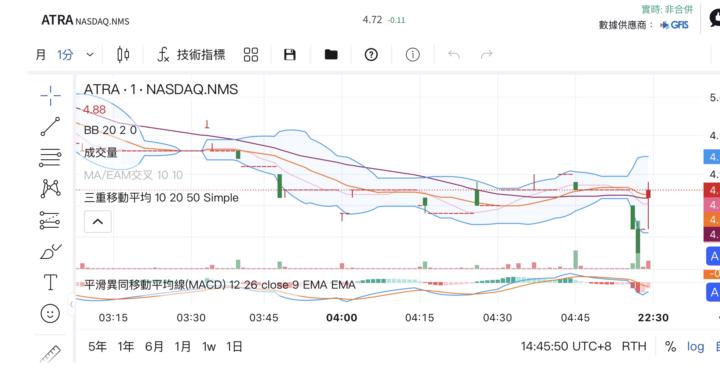The width and height of the screenshot is (720, 381).
Task: Click the 4.72 price quote
Action: pyautogui.click(x=372, y=20)
